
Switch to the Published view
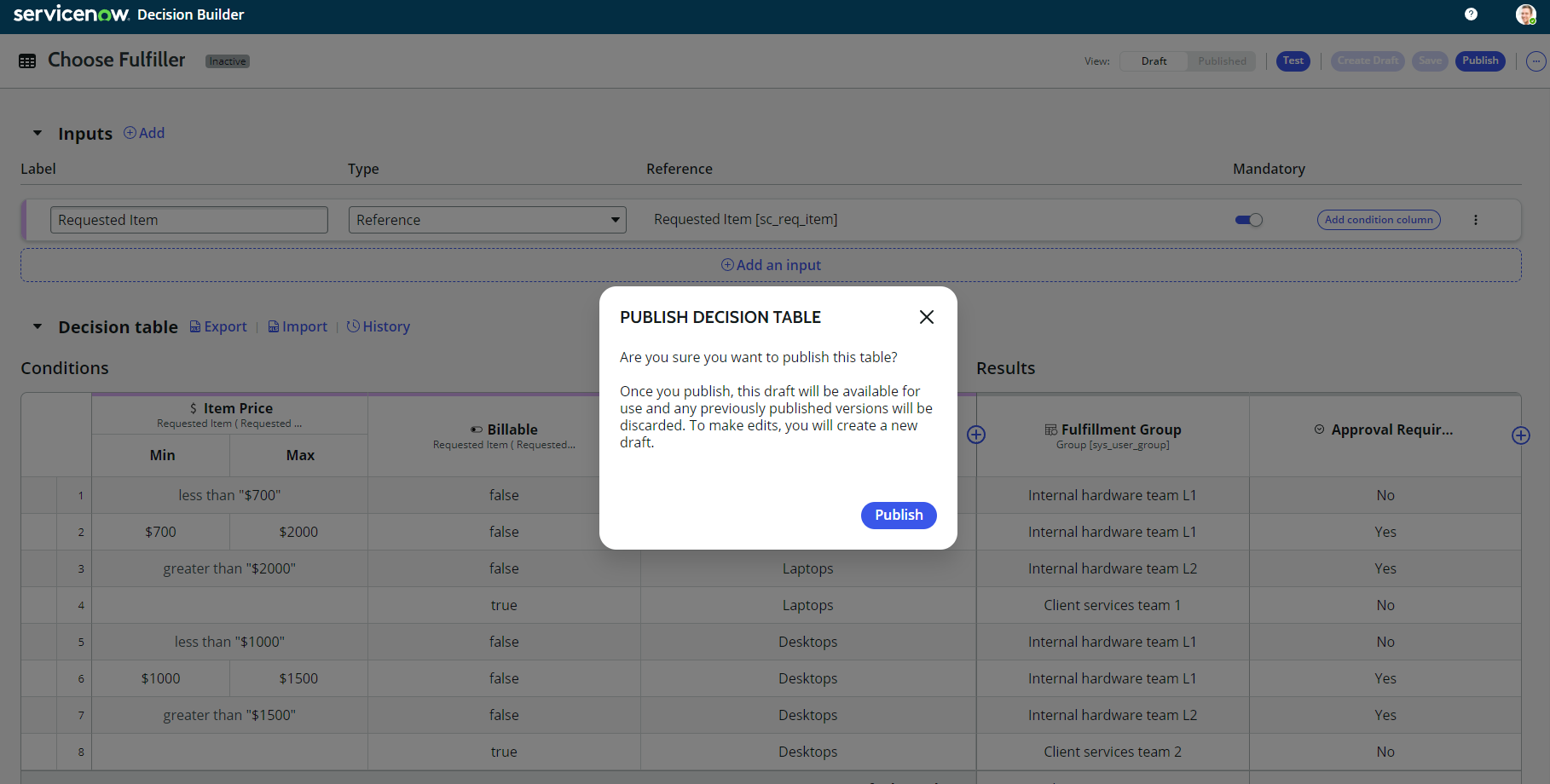pyautogui.click(x=1221, y=61)
